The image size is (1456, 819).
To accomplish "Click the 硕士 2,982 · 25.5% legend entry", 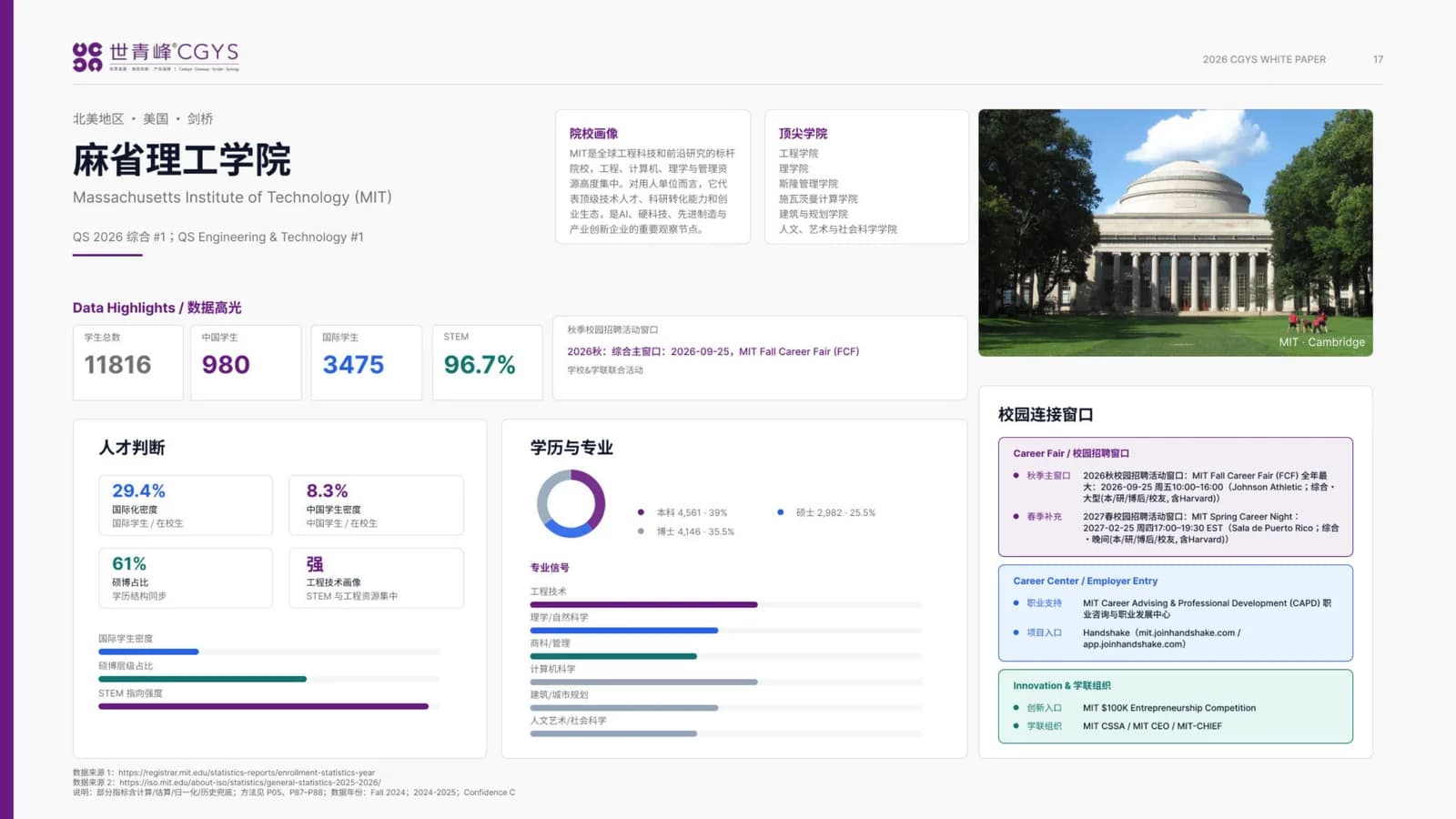I will point(826,512).
